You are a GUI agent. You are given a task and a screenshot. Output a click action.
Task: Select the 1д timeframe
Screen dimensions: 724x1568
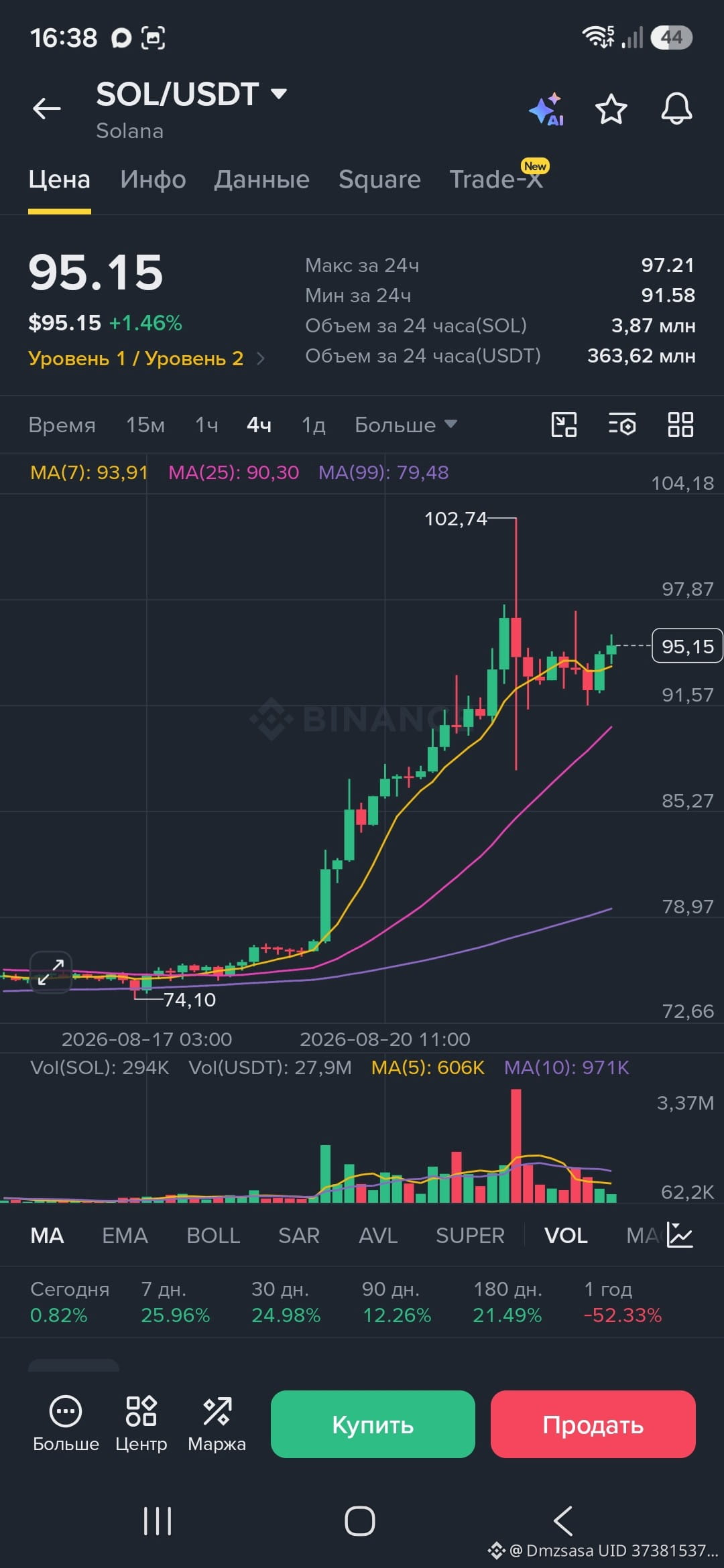click(x=313, y=425)
